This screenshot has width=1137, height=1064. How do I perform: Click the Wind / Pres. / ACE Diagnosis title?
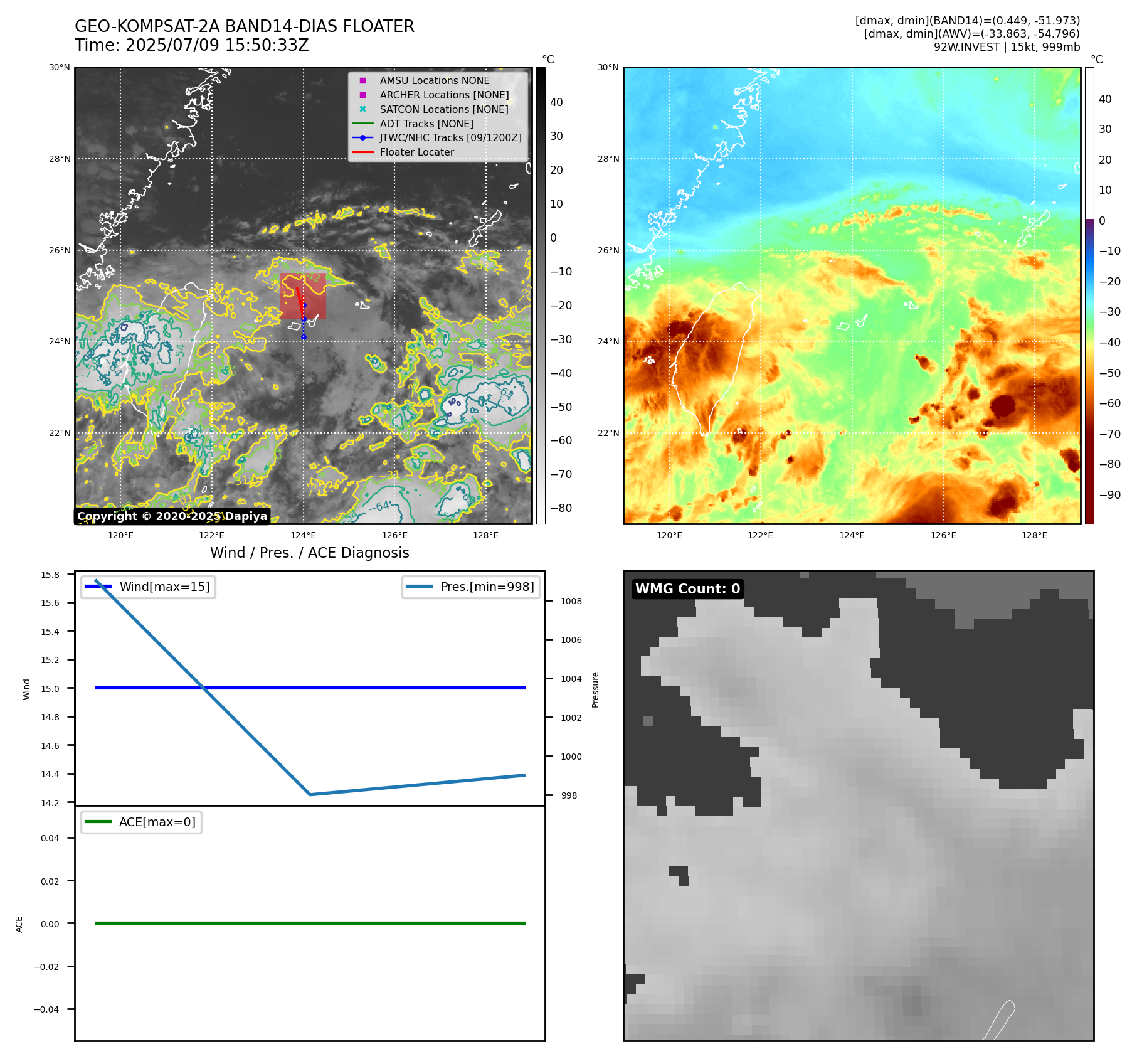pos(310,553)
